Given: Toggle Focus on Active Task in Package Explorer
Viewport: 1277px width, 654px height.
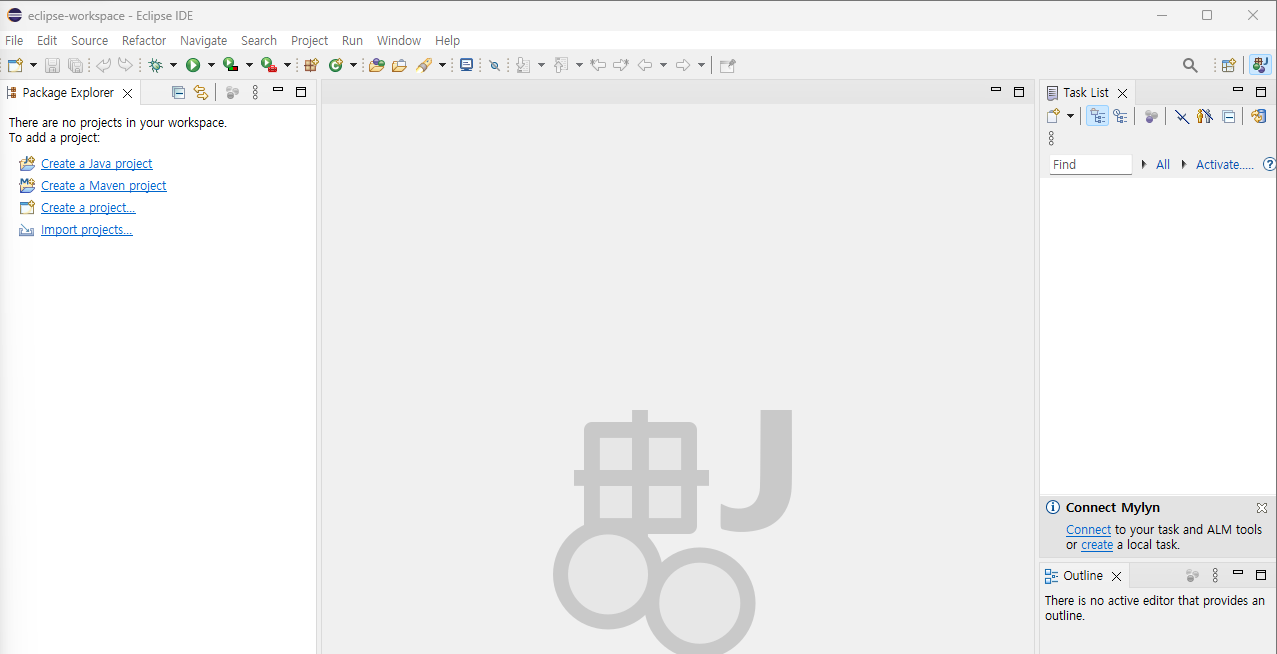Looking at the screenshot, I should point(232,92).
